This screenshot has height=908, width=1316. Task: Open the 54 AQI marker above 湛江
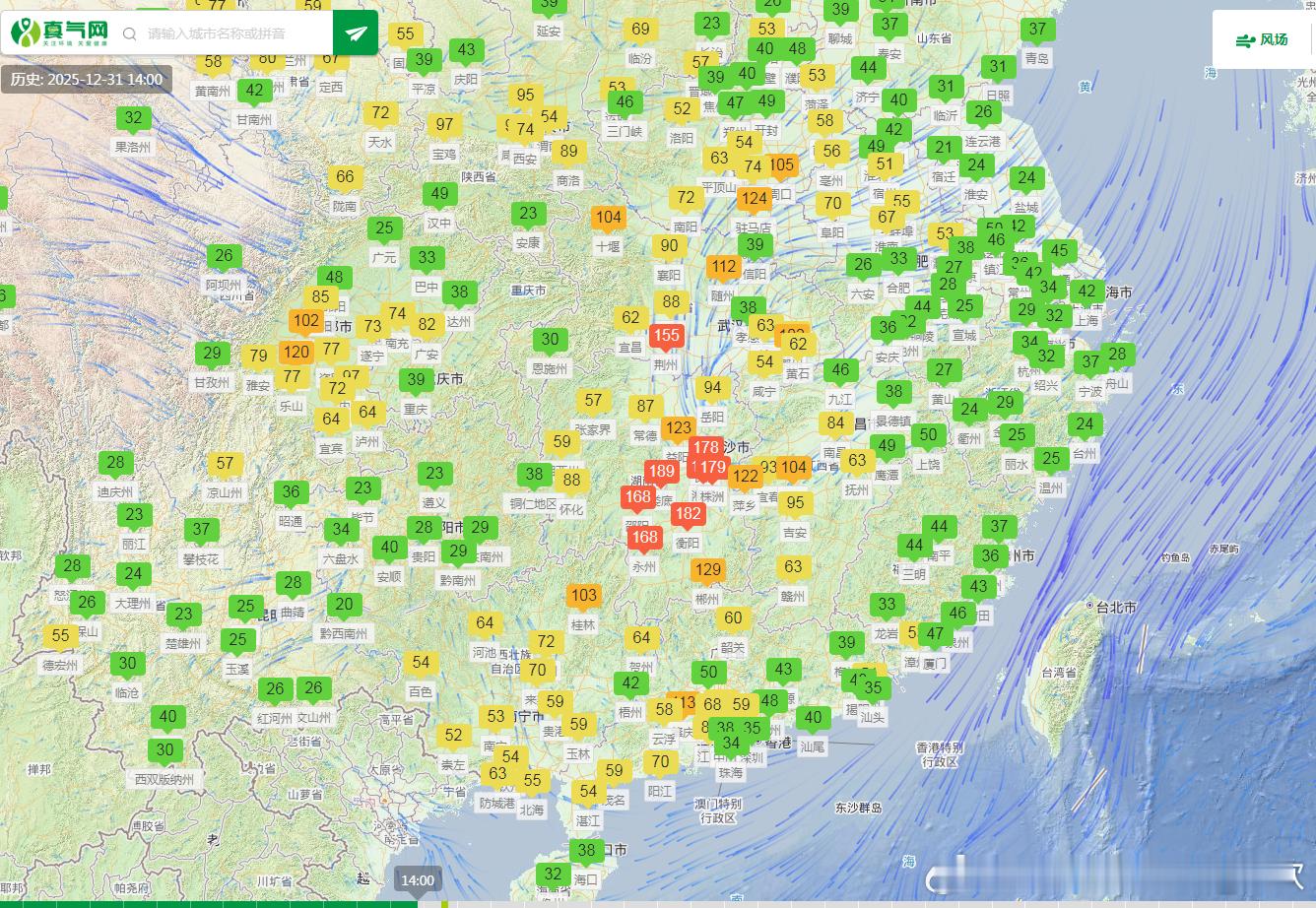click(589, 791)
